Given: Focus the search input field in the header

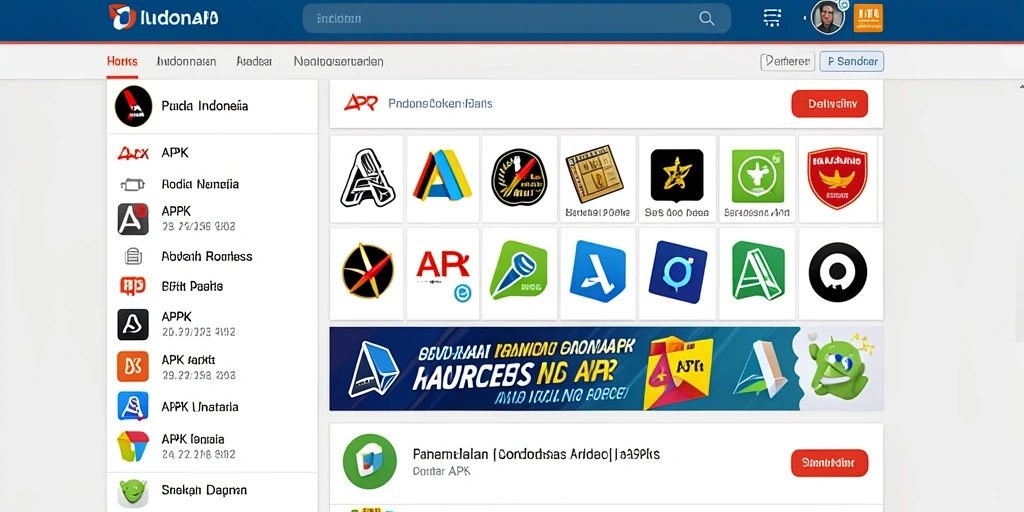Looking at the screenshot, I should click(x=517, y=18).
